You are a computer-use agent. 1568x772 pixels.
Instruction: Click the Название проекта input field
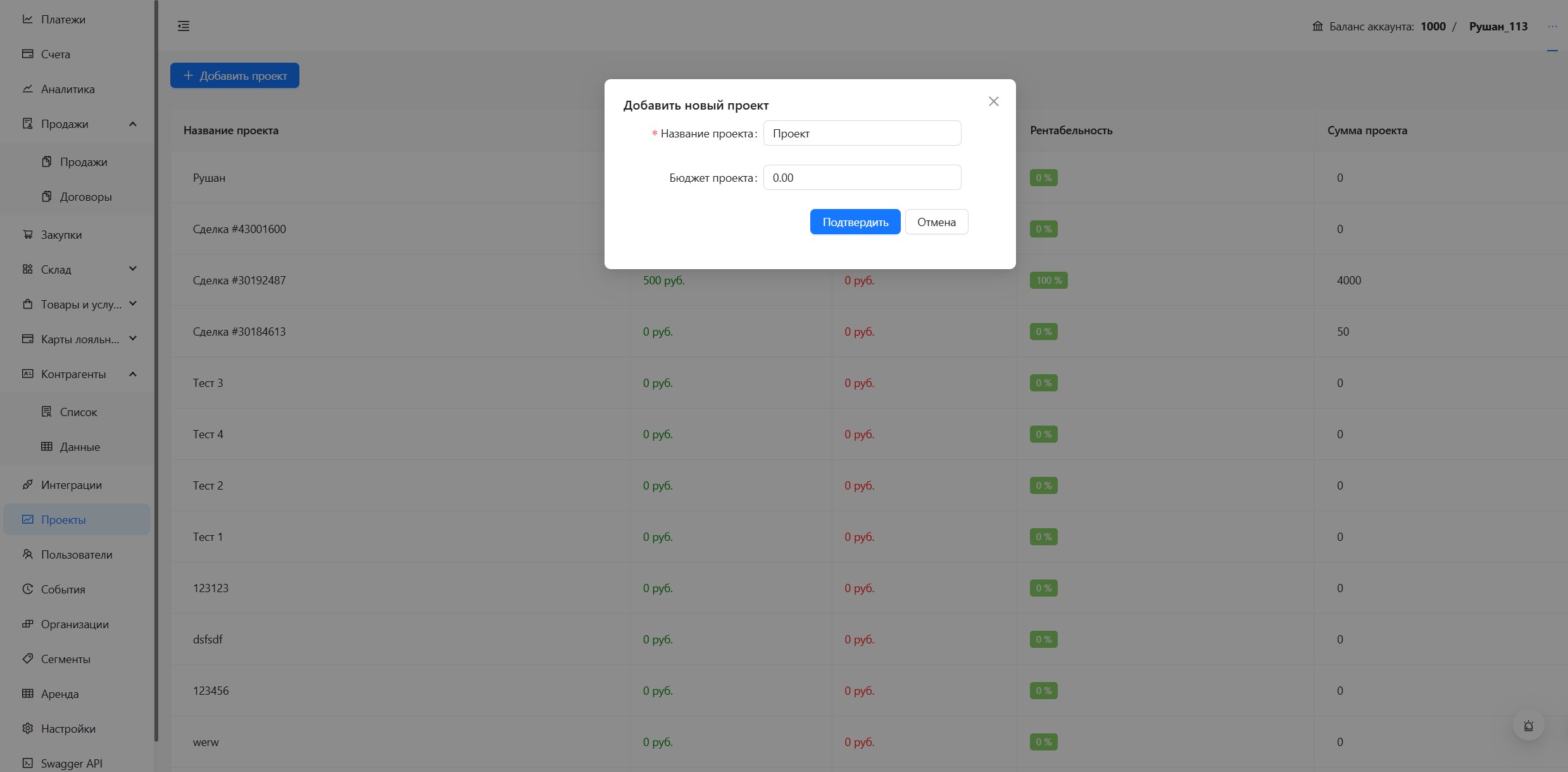click(x=862, y=134)
